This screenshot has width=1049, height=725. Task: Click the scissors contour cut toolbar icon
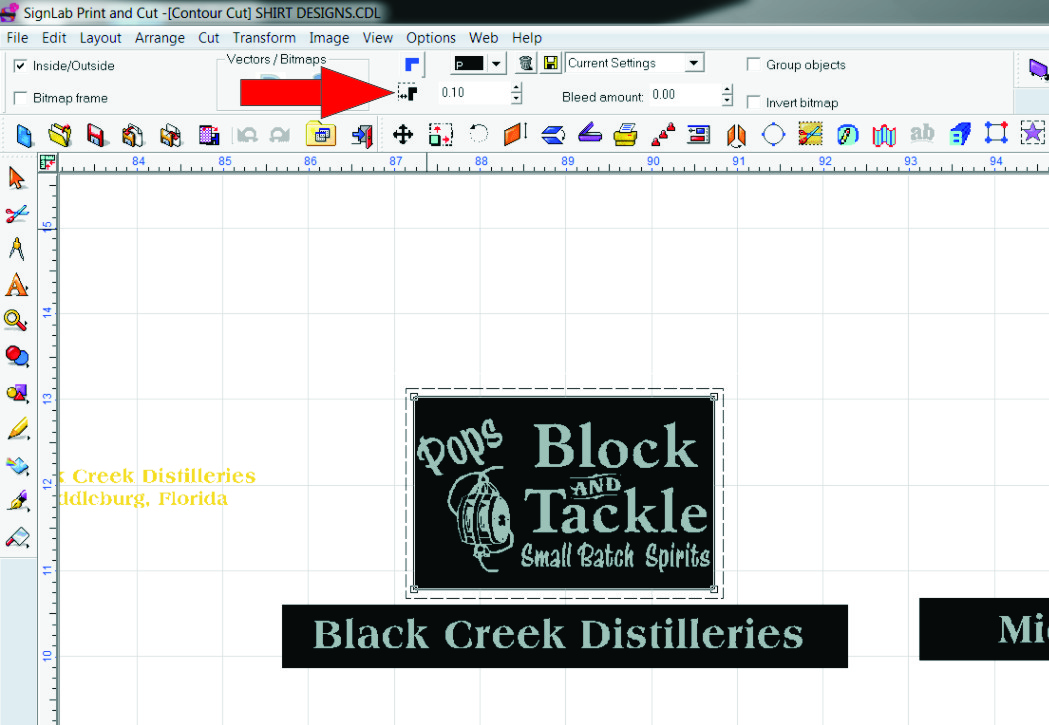tap(810, 134)
